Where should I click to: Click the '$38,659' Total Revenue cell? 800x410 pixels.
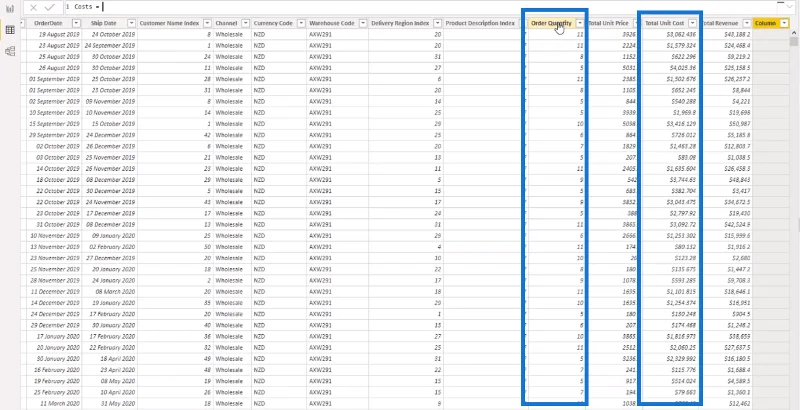[726, 337]
